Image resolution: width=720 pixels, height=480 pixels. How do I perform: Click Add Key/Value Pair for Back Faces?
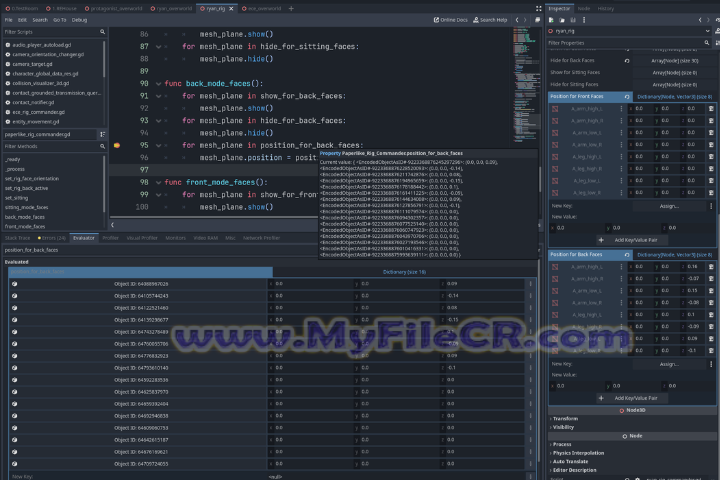click(630, 398)
